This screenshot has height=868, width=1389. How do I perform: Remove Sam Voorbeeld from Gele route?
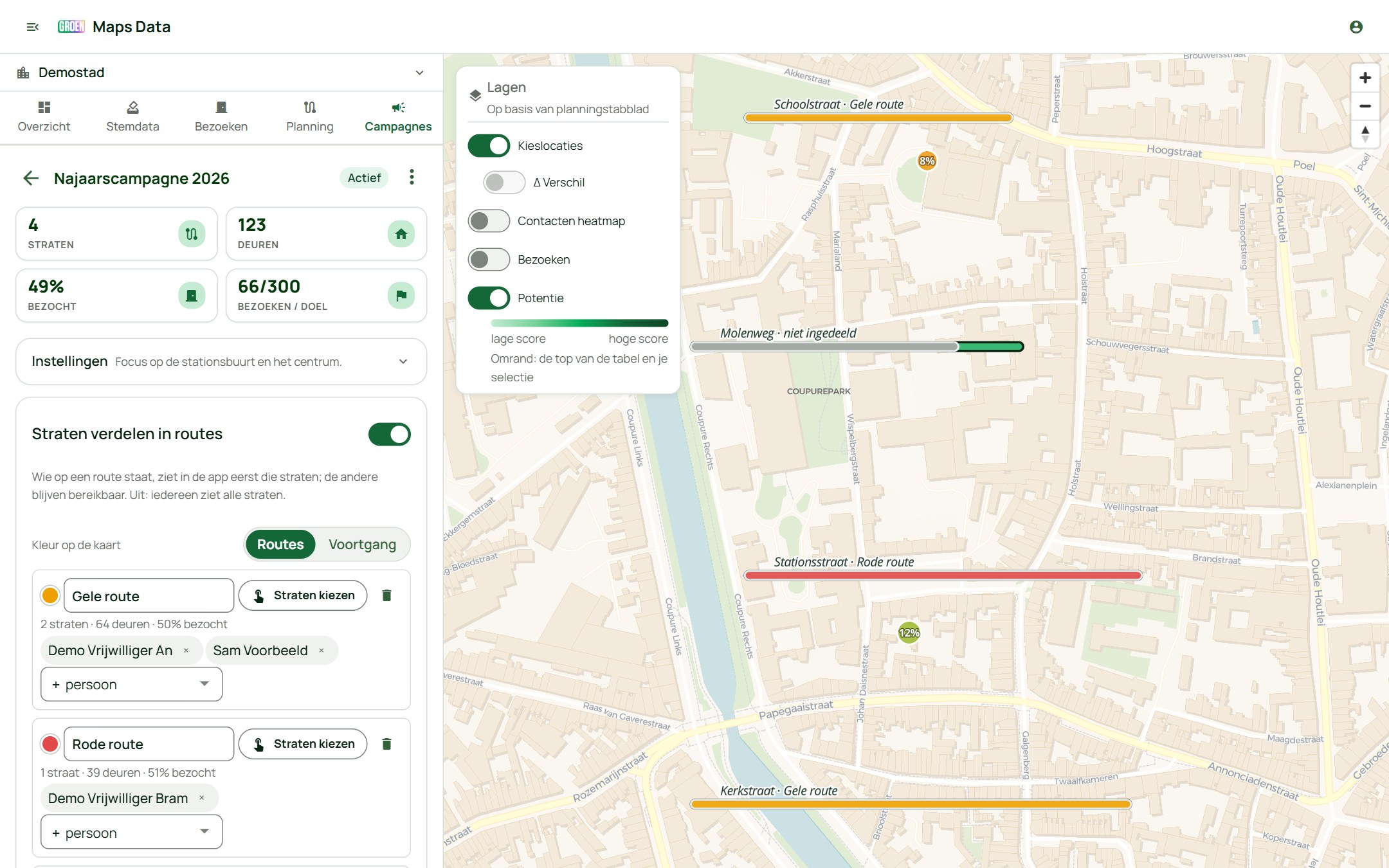321,651
